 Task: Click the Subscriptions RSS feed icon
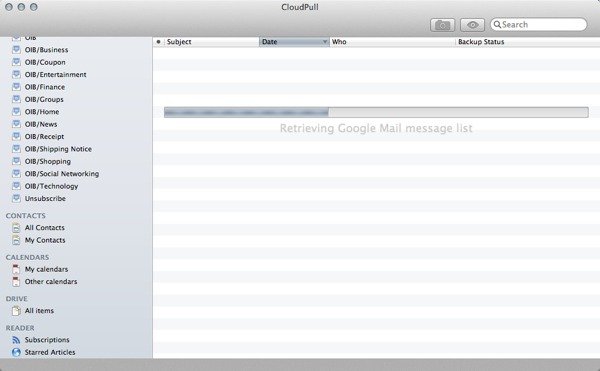point(16,340)
